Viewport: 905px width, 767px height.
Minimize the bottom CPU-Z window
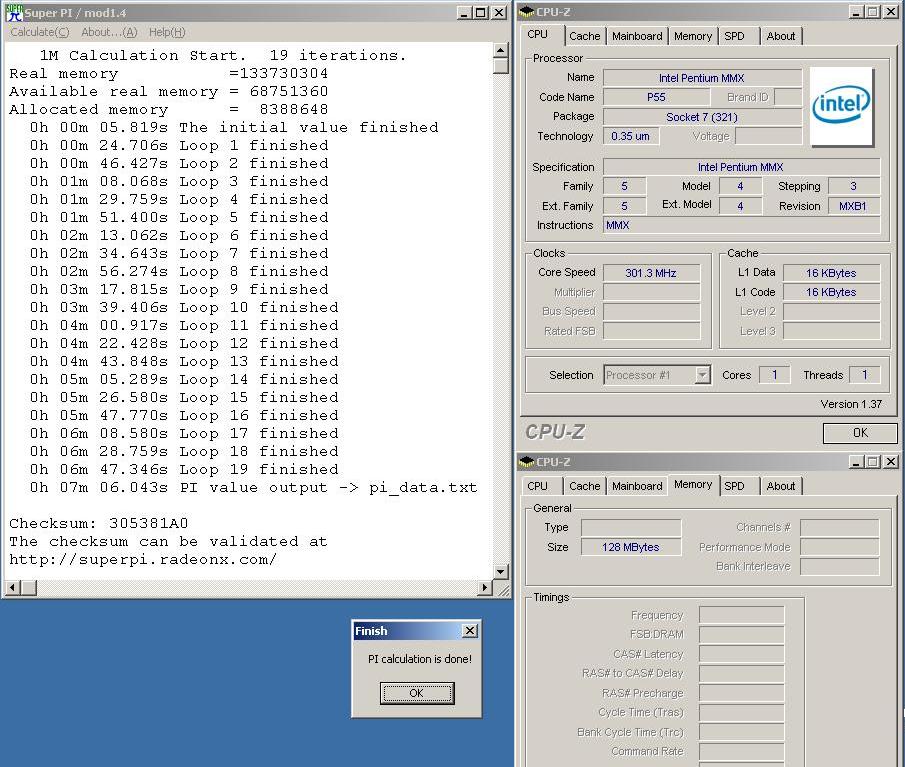tap(857, 462)
